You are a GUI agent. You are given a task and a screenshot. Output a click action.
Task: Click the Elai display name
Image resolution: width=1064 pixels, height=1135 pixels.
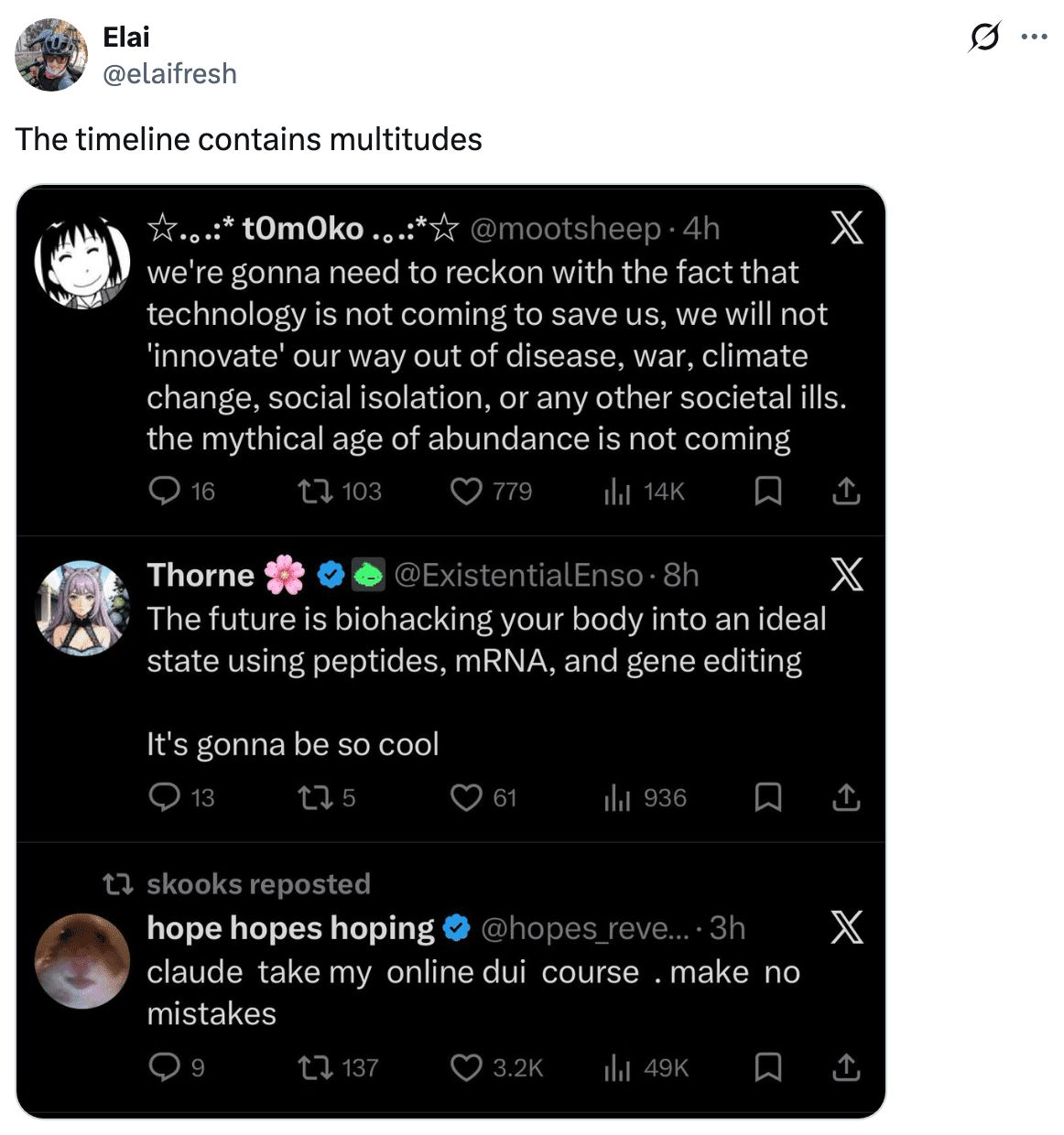tap(126, 37)
